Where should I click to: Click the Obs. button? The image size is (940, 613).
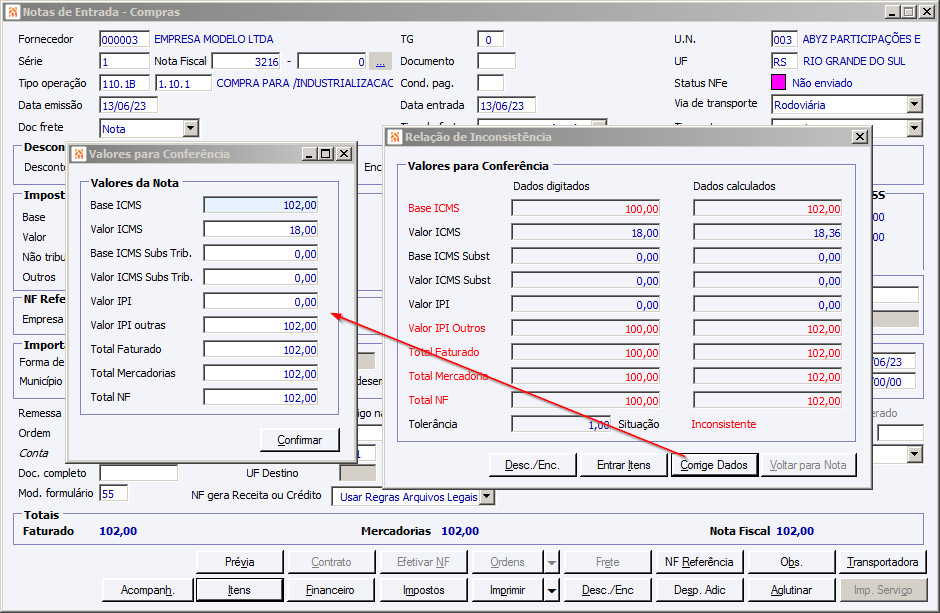tap(791, 562)
